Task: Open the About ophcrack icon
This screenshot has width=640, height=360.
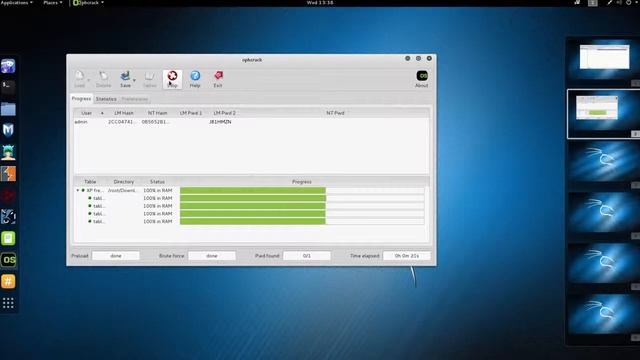Action: point(422,79)
